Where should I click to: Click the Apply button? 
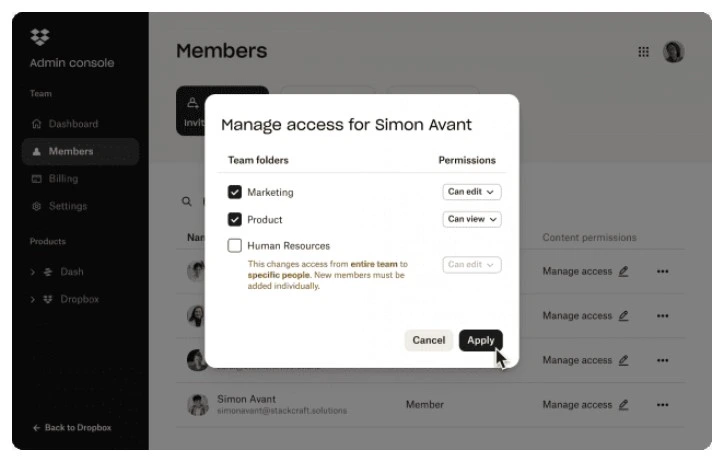[x=481, y=340]
